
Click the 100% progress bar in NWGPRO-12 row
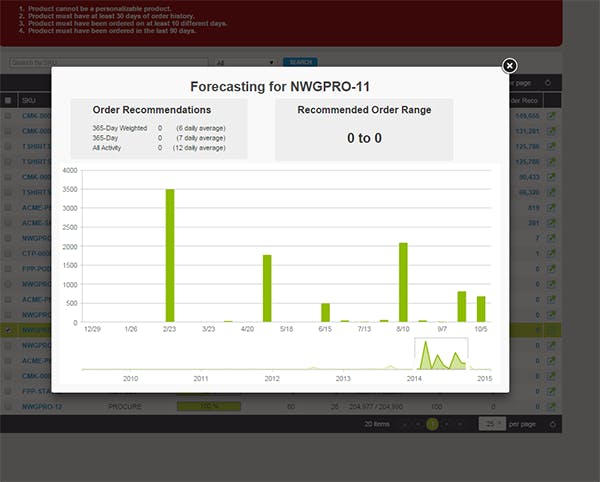click(x=209, y=406)
